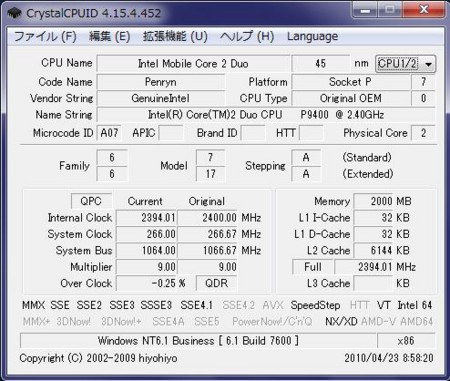
Task: Click current System Bus 1064.00
Action: point(146,250)
